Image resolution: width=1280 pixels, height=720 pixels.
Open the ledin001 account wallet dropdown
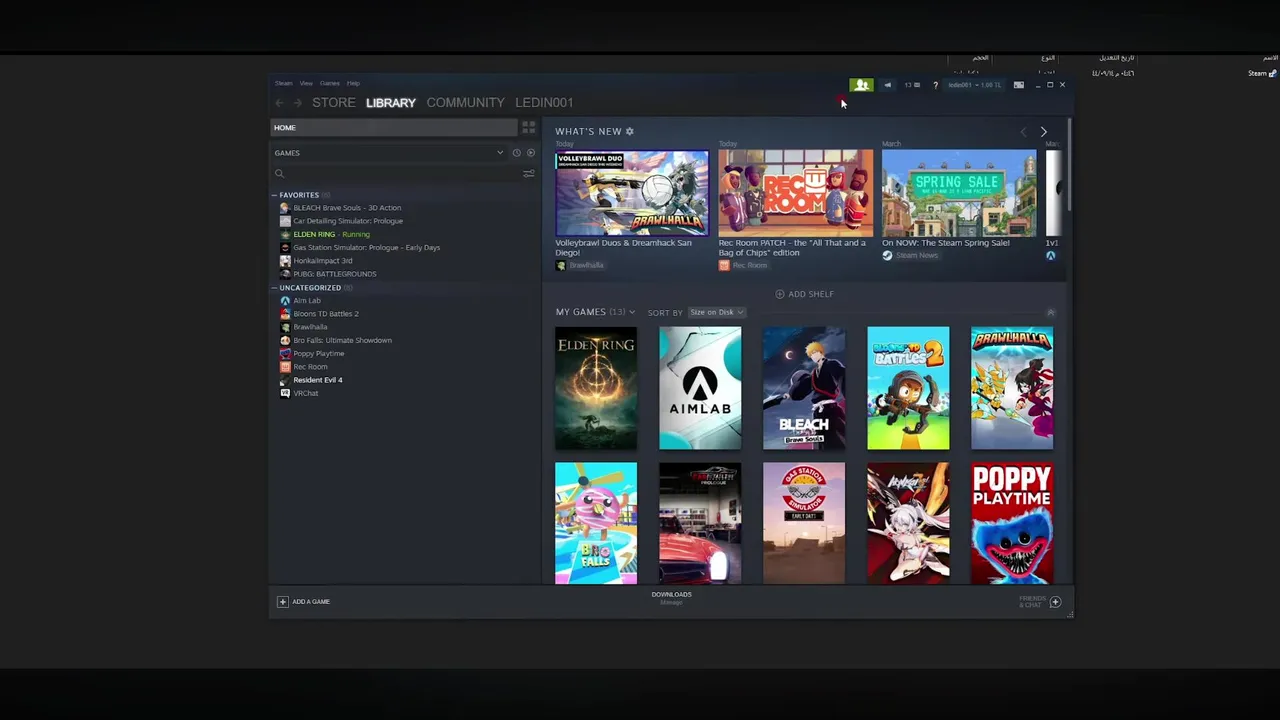(974, 85)
